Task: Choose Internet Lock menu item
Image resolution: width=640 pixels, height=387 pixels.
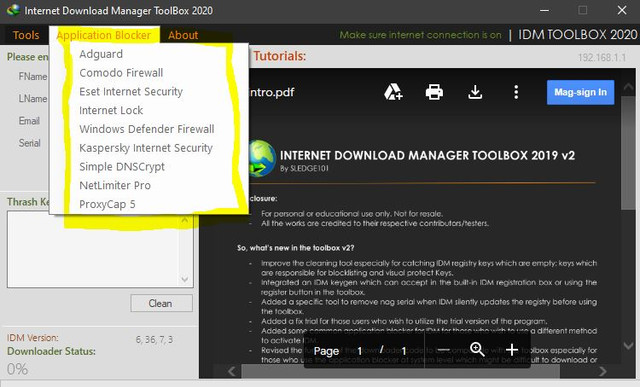Action: point(111,110)
